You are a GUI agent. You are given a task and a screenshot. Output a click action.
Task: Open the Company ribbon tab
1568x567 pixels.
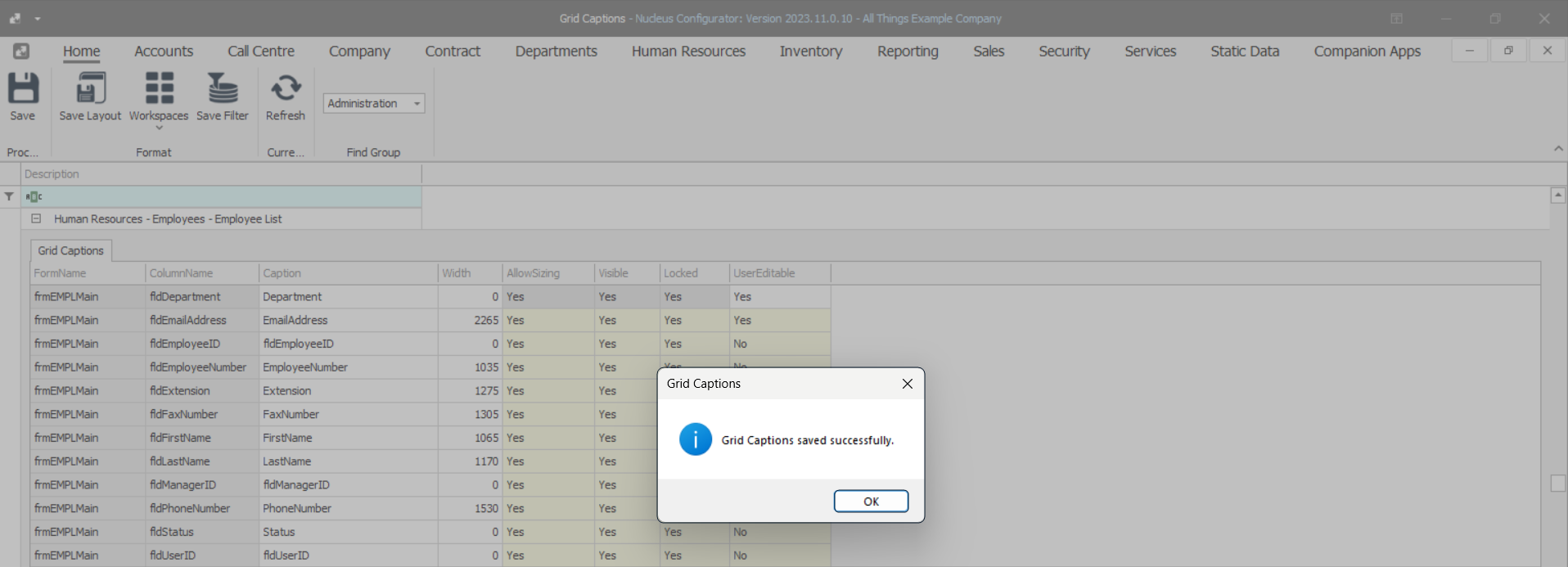click(359, 51)
